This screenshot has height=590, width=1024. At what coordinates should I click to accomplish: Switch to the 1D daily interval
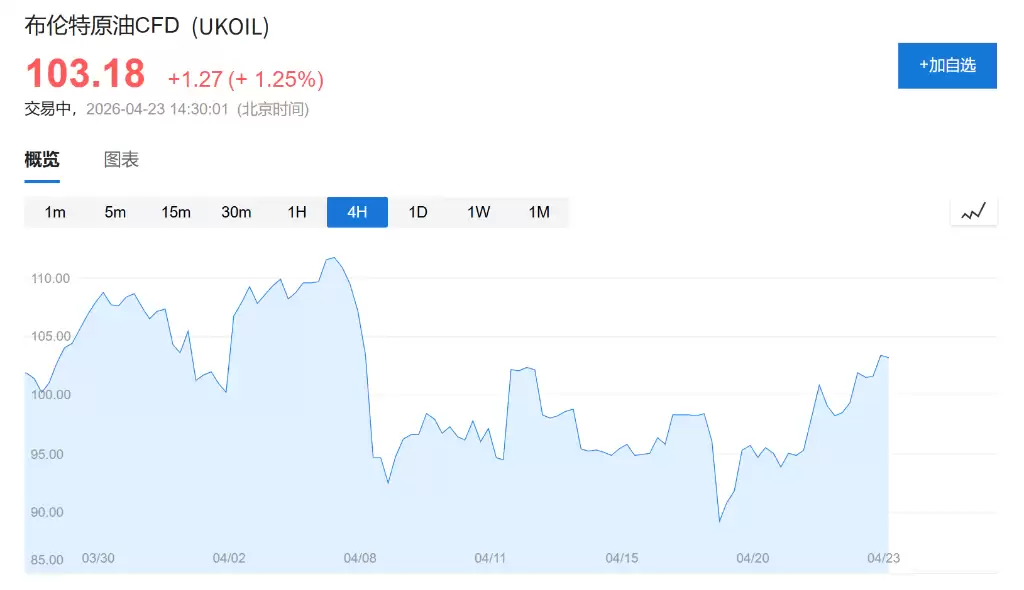418,212
